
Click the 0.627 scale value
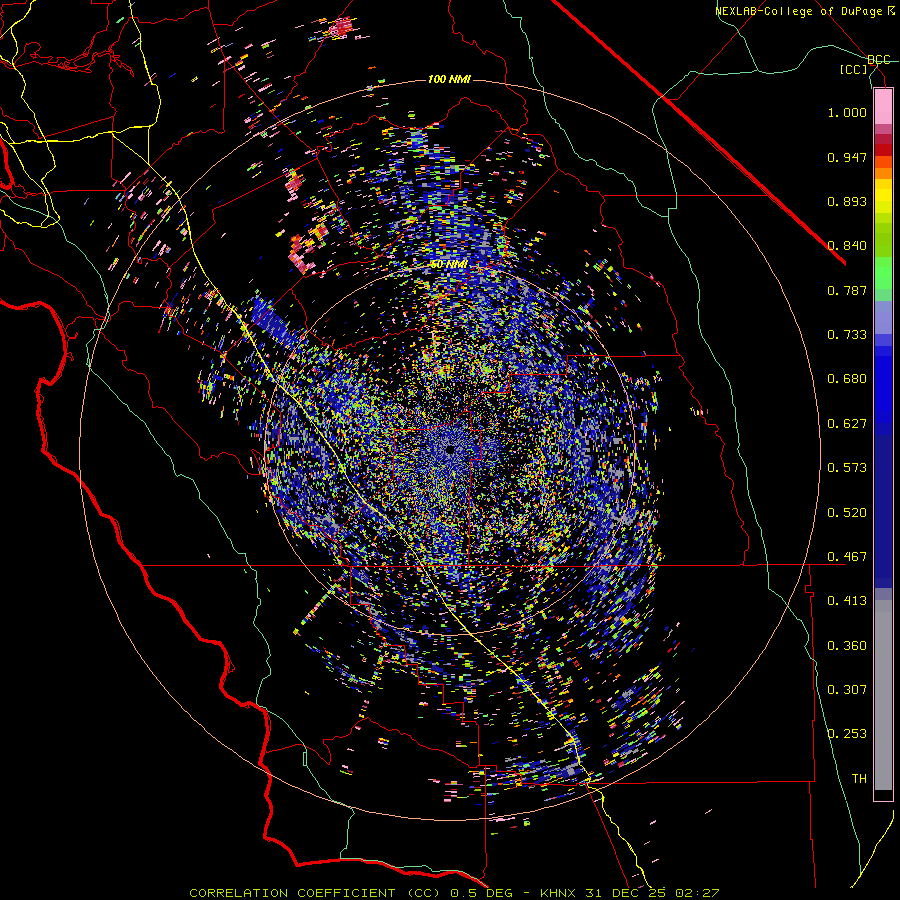click(847, 424)
